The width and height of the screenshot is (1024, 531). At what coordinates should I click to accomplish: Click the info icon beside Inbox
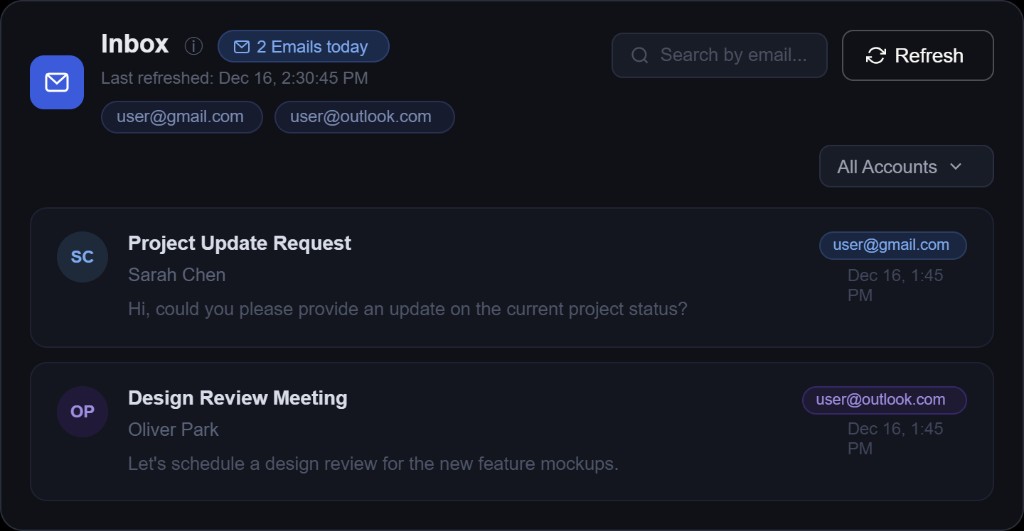[194, 46]
